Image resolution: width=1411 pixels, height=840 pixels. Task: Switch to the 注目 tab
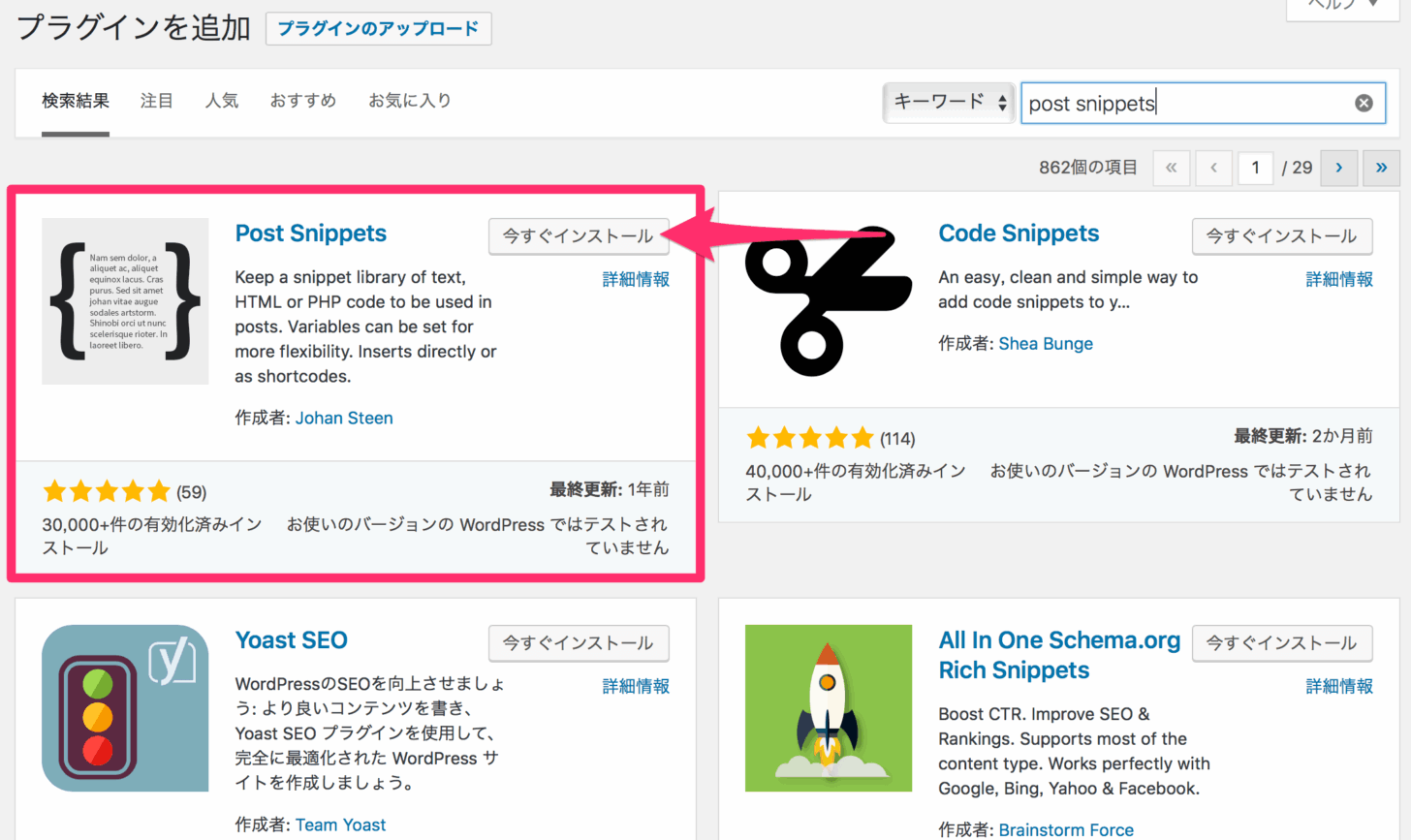click(157, 101)
